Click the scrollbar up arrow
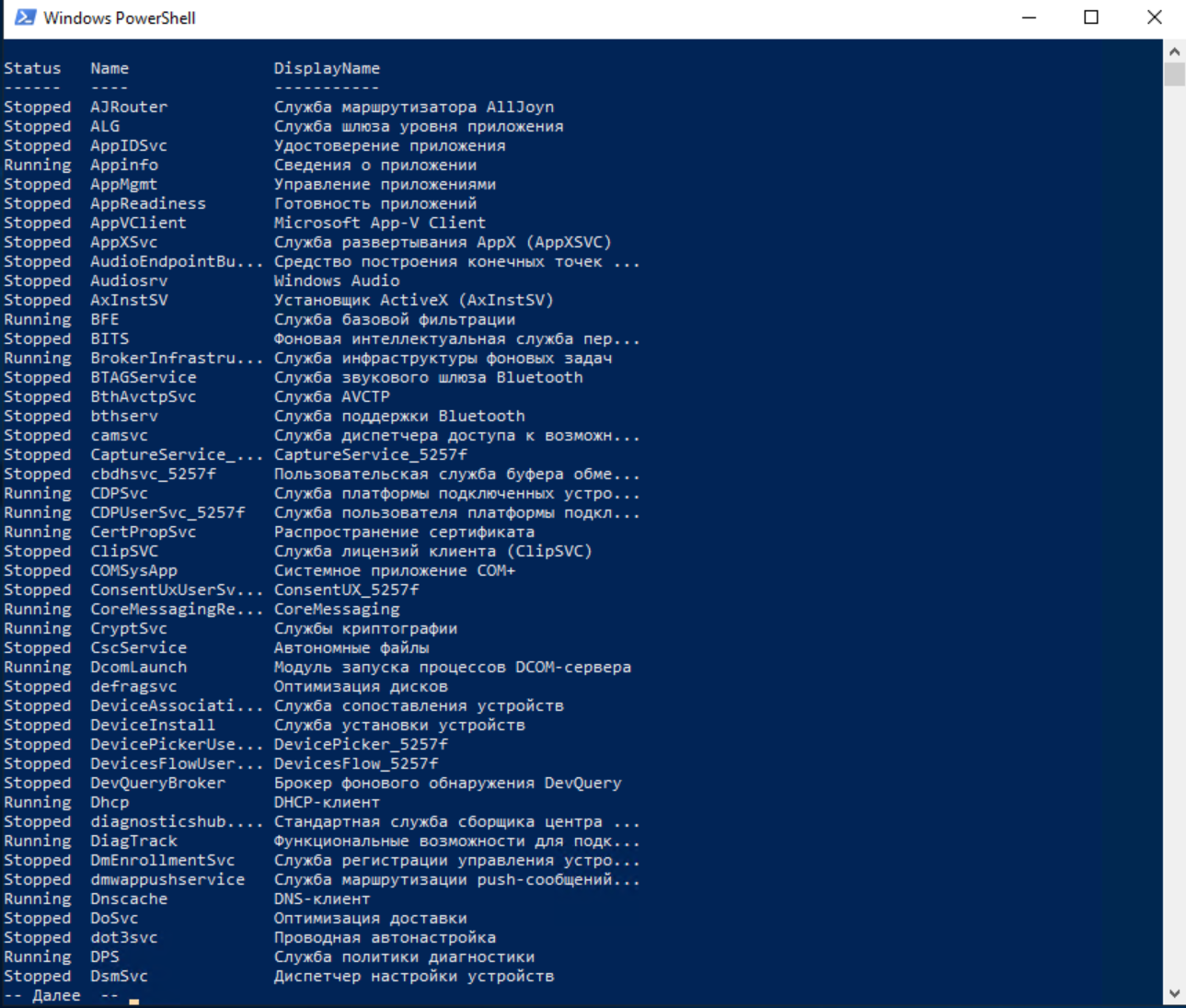This screenshot has width=1186, height=1008. click(1176, 51)
